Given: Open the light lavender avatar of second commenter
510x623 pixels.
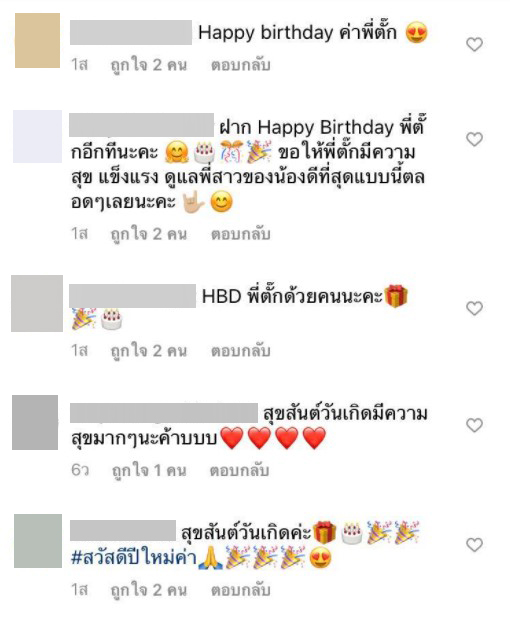Looking at the screenshot, I should (37, 137).
